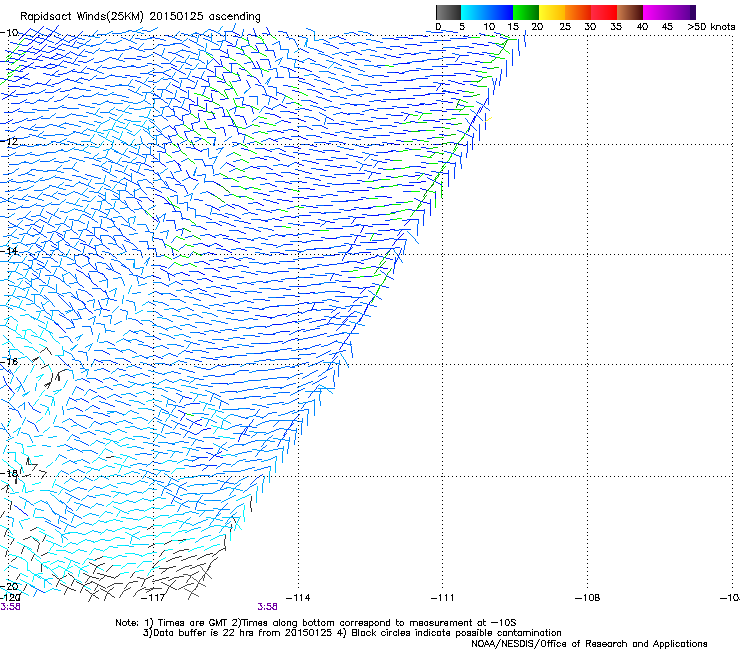Click the '-14' latitude label
The width and height of the screenshot is (740, 650).
pyautogui.click(x=9, y=251)
